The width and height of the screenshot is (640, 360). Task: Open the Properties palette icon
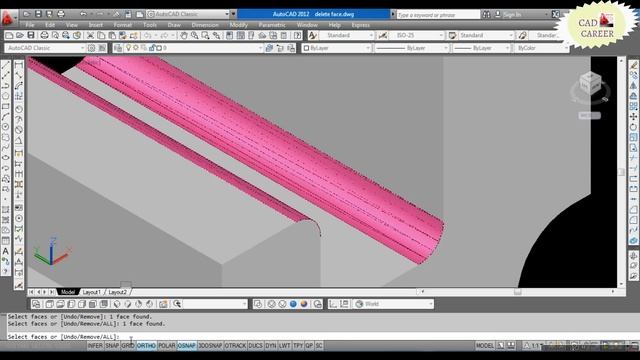coord(229,36)
